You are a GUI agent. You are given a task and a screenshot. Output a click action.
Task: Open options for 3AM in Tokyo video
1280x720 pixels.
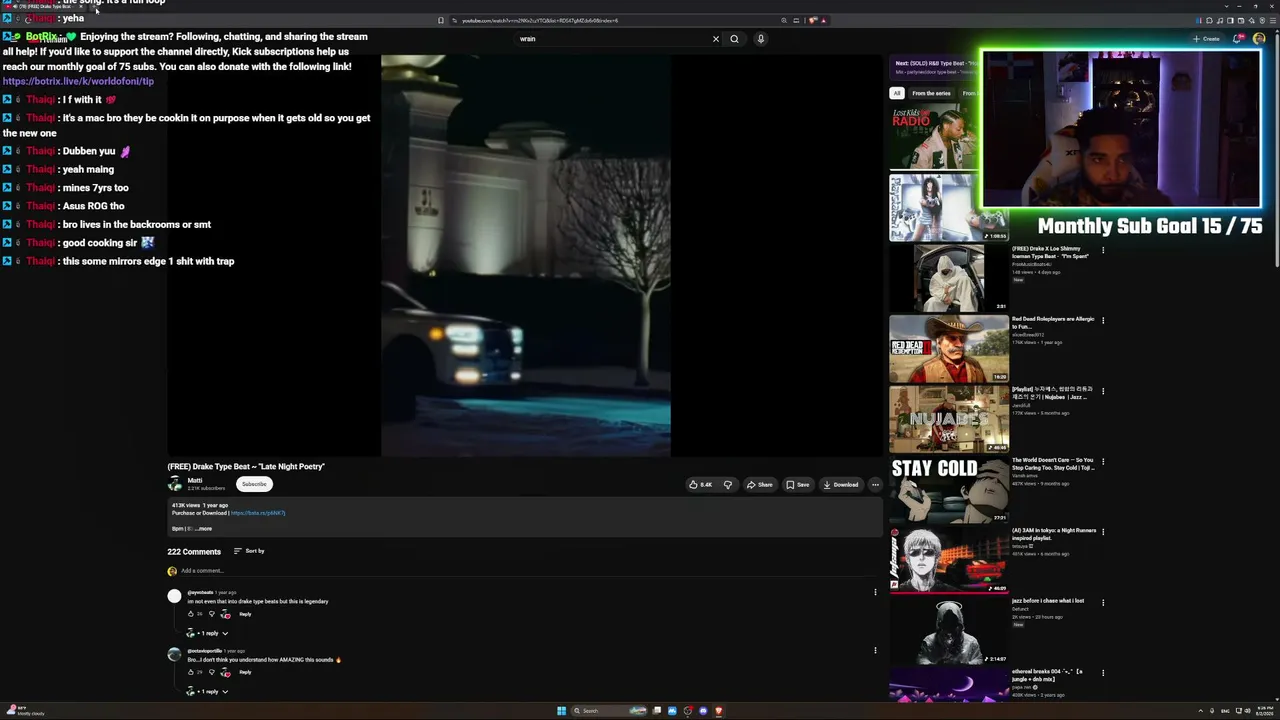tap(1103, 532)
